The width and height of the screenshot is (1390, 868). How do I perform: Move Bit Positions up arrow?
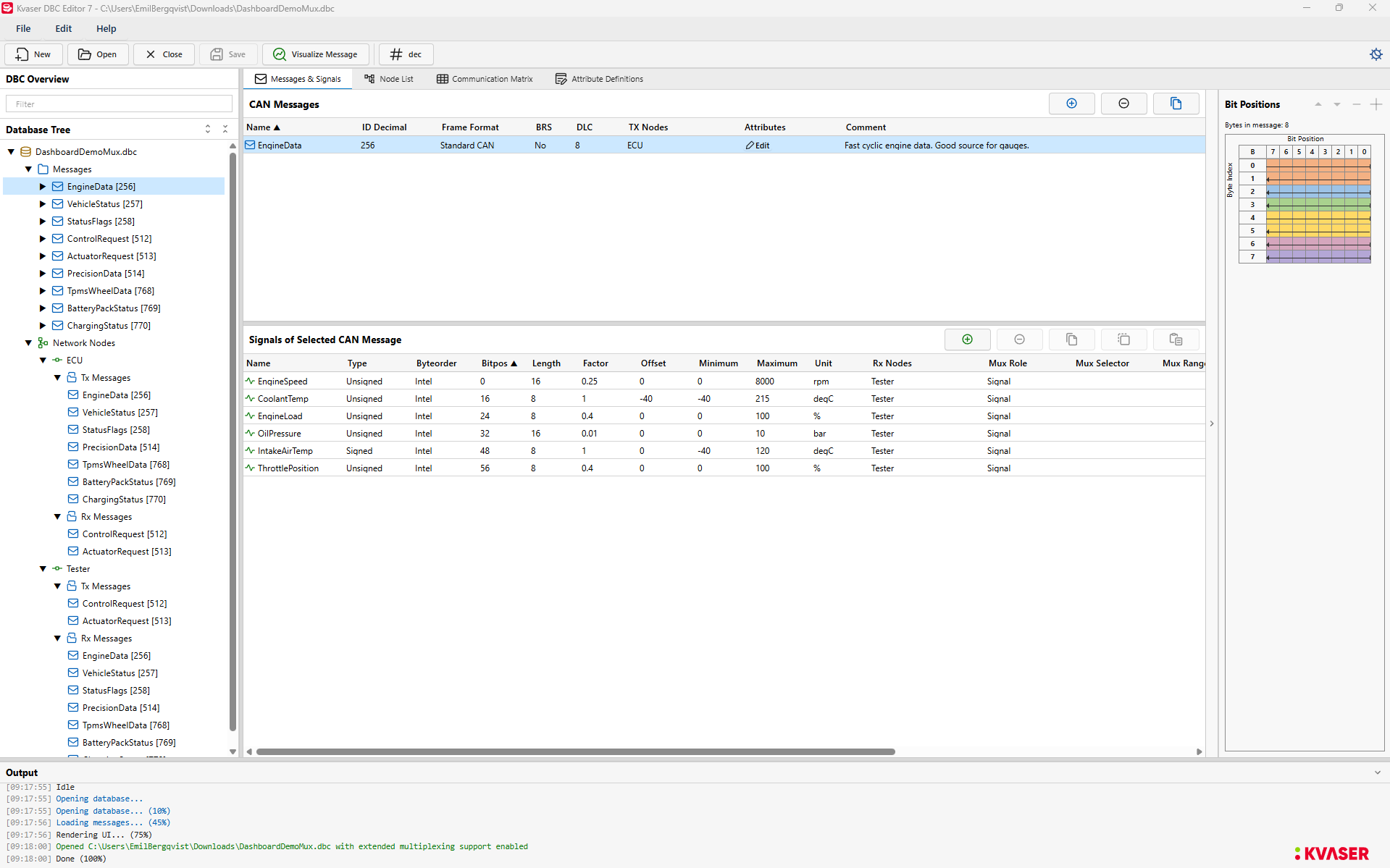coord(1318,104)
